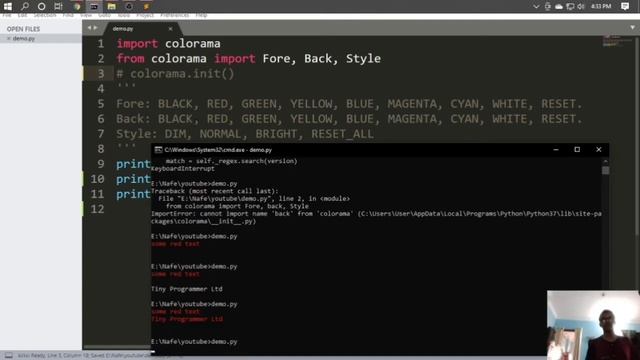Open the Edit menu

point(22,15)
